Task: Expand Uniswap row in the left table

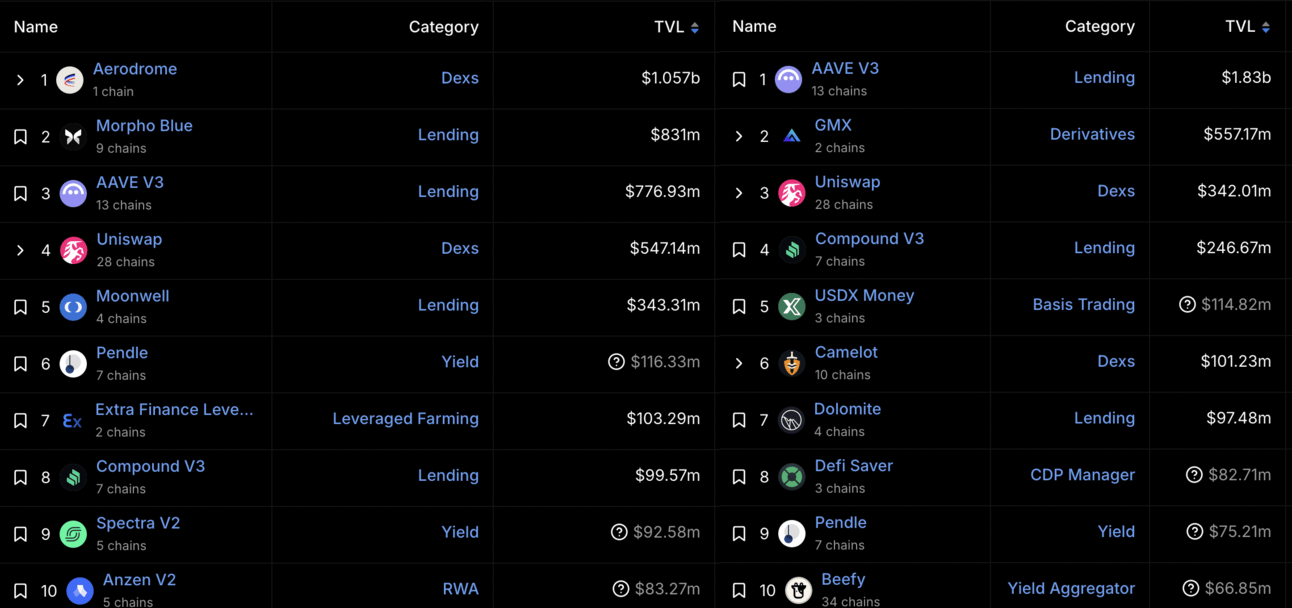Action: (x=20, y=250)
